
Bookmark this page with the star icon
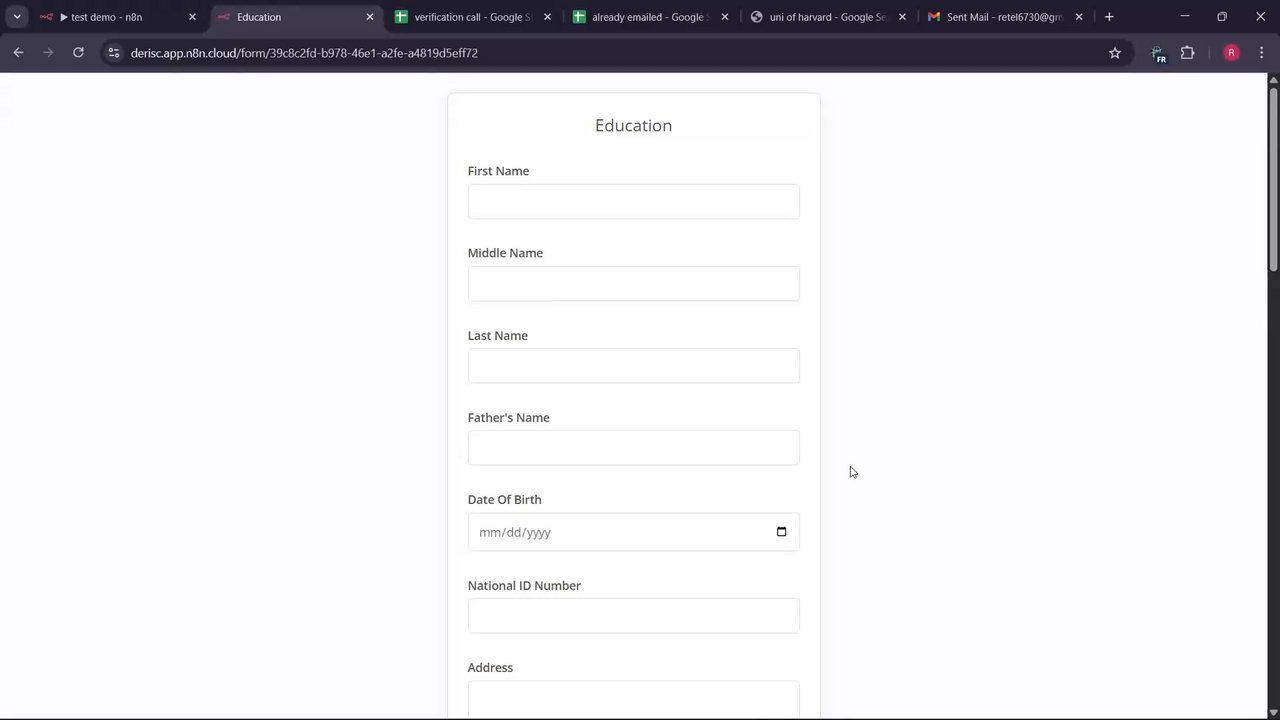[x=1115, y=53]
